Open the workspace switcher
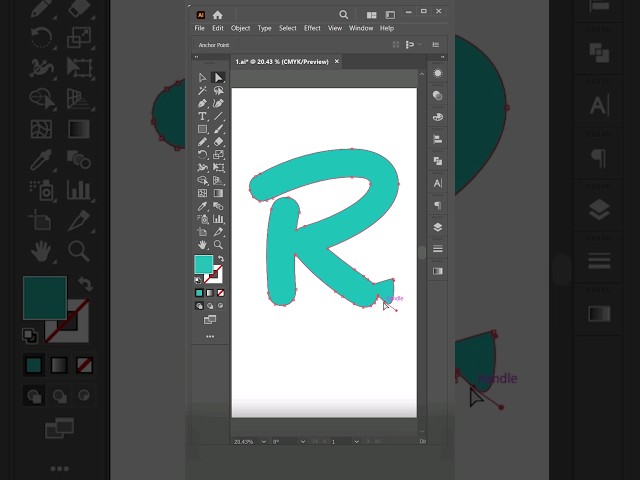This screenshot has height=480, width=640. coord(390,15)
